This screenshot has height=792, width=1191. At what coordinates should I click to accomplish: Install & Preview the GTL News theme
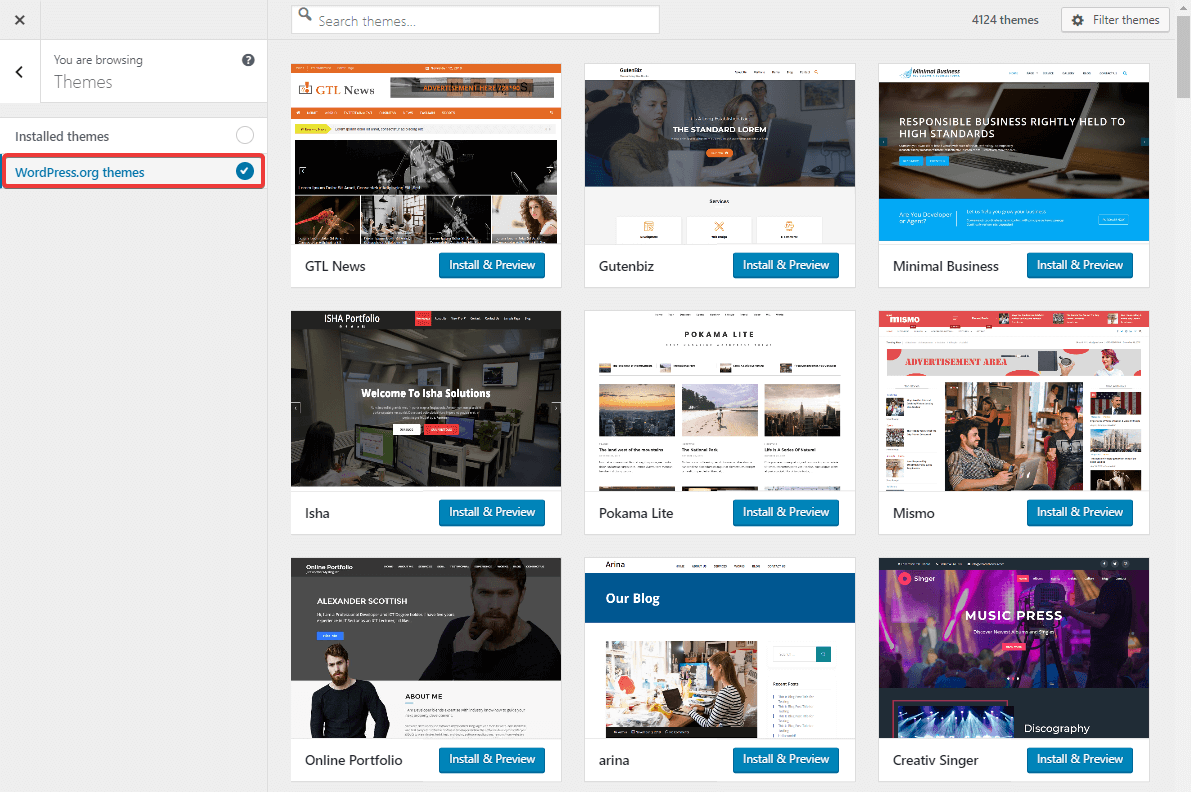(491, 265)
